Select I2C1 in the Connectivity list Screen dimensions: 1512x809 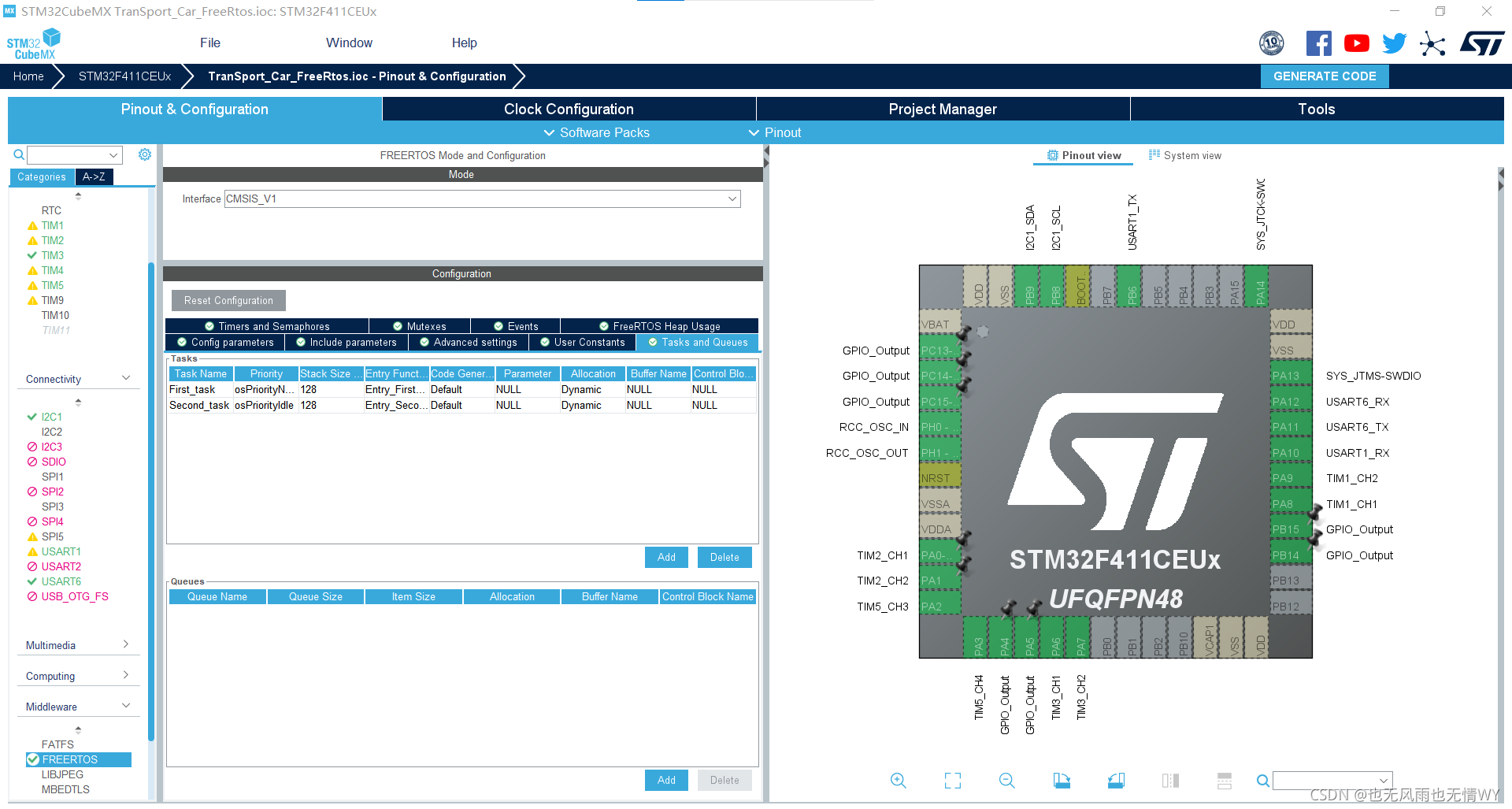pyautogui.click(x=51, y=417)
